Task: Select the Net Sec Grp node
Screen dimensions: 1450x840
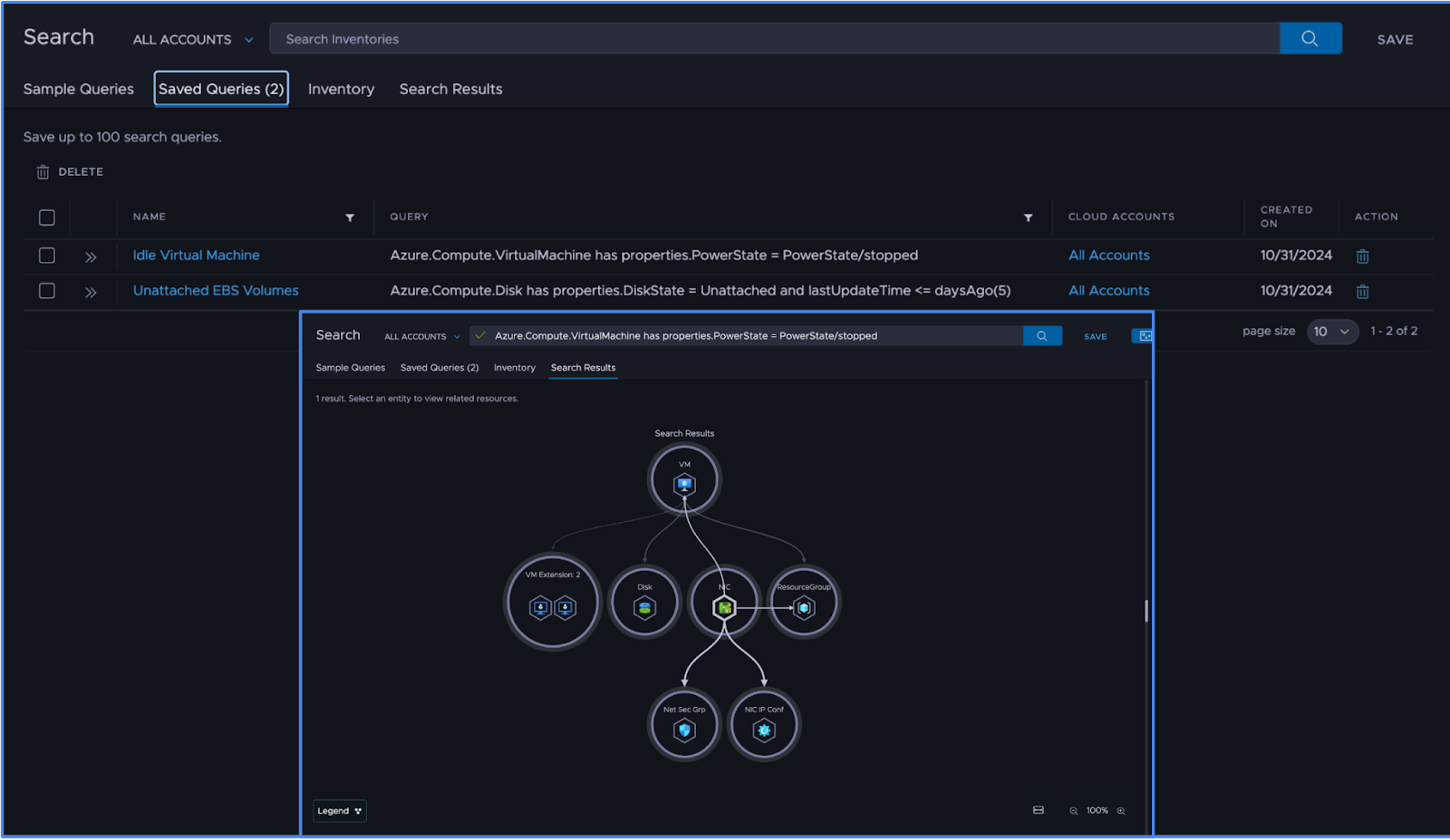Action: (x=684, y=725)
